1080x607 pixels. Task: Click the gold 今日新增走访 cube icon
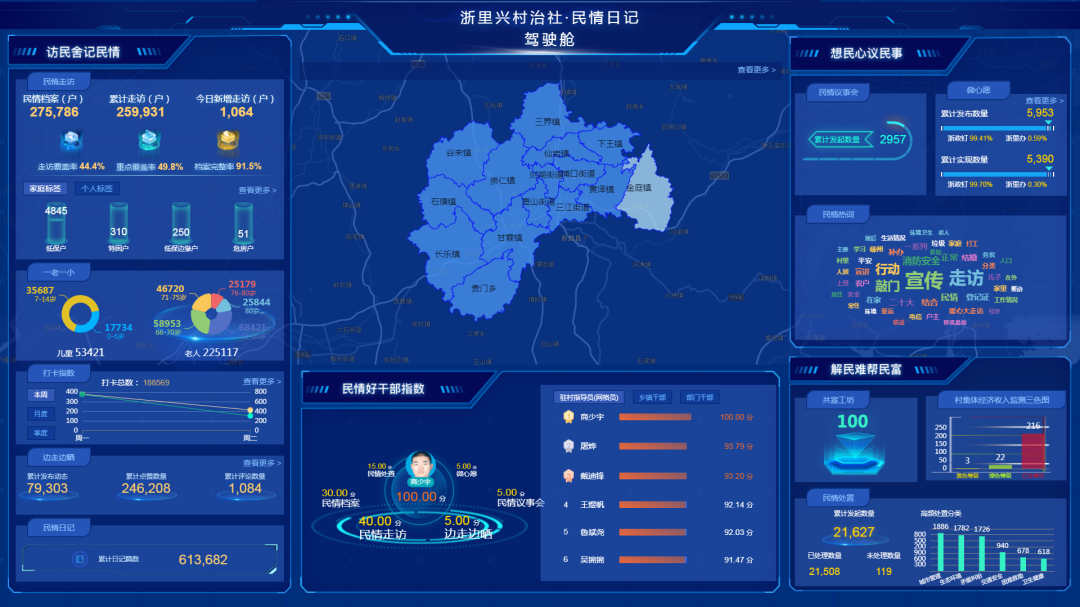pyautogui.click(x=227, y=140)
